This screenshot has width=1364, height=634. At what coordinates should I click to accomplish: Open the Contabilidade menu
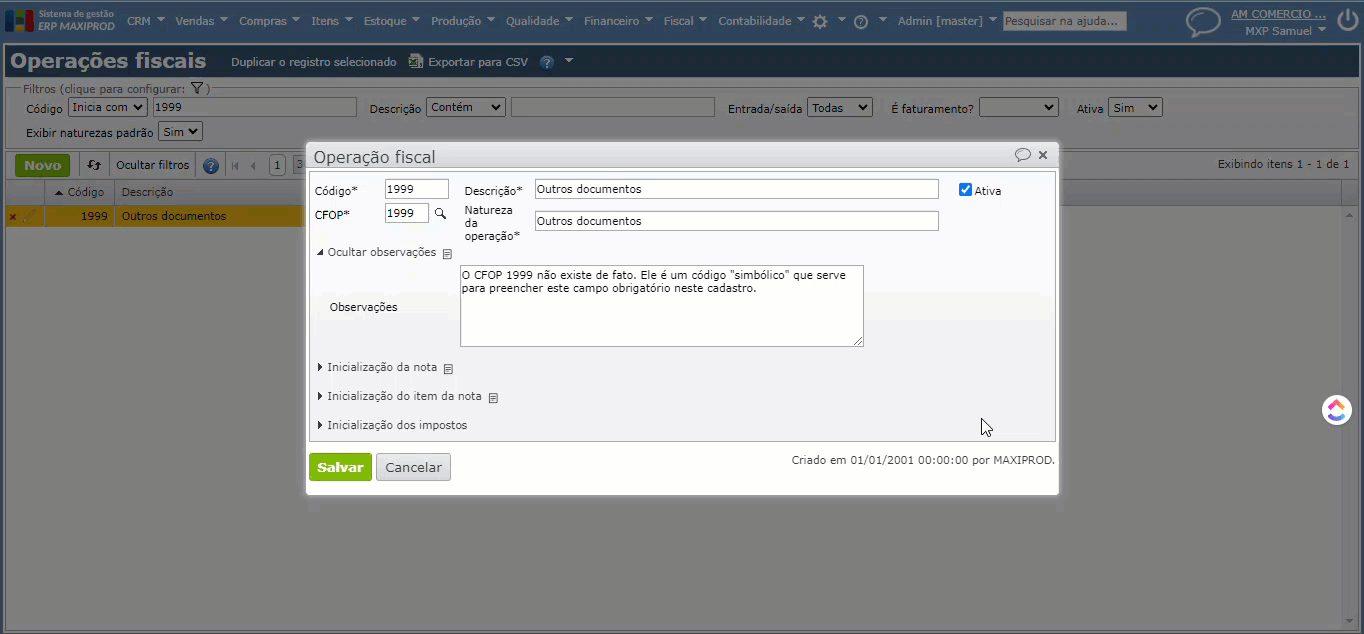pyautogui.click(x=761, y=21)
